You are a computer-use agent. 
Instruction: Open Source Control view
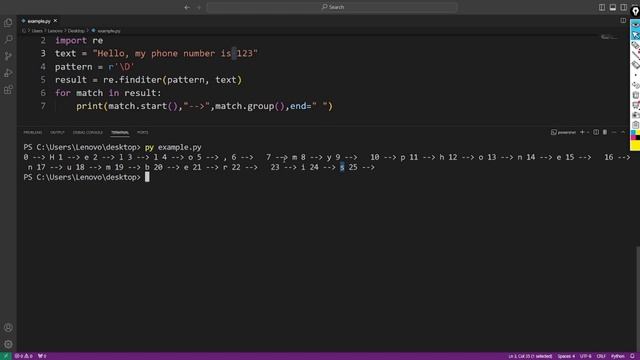pyautogui.click(x=8, y=56)
